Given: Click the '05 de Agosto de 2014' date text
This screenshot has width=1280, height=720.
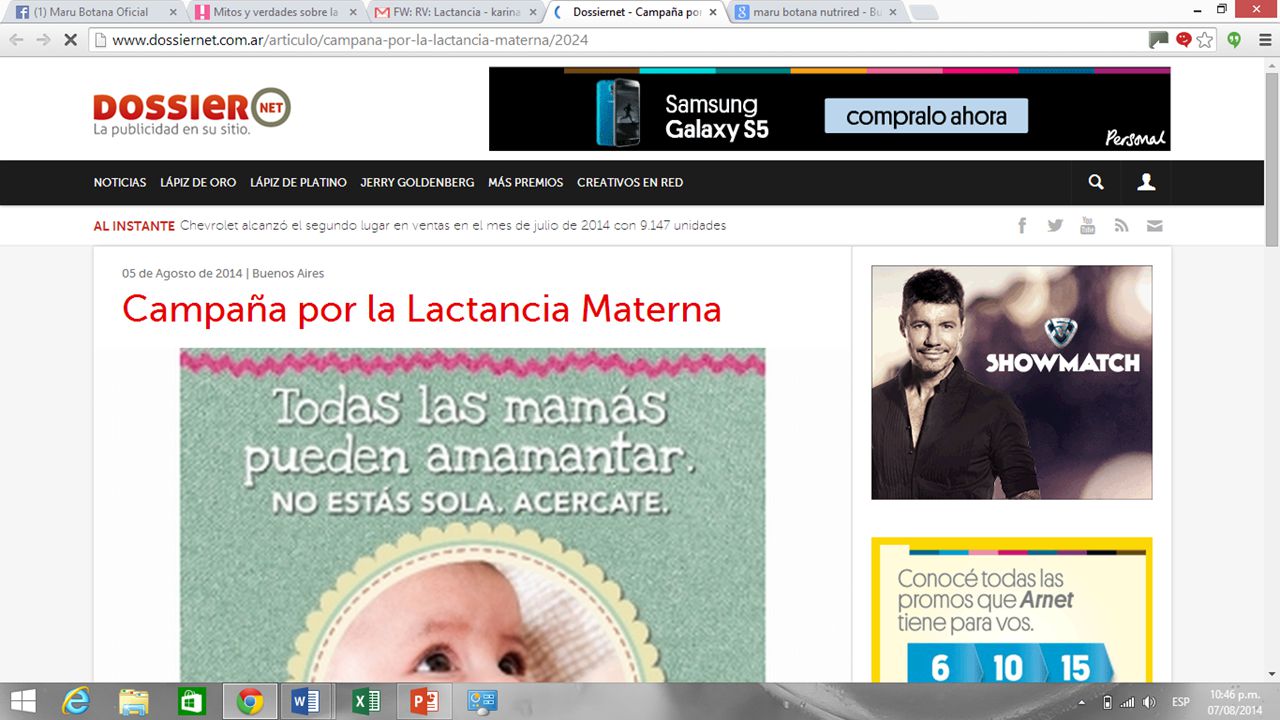Looking at the screenshot, I should pyautogui.click(x=182, y=273).
